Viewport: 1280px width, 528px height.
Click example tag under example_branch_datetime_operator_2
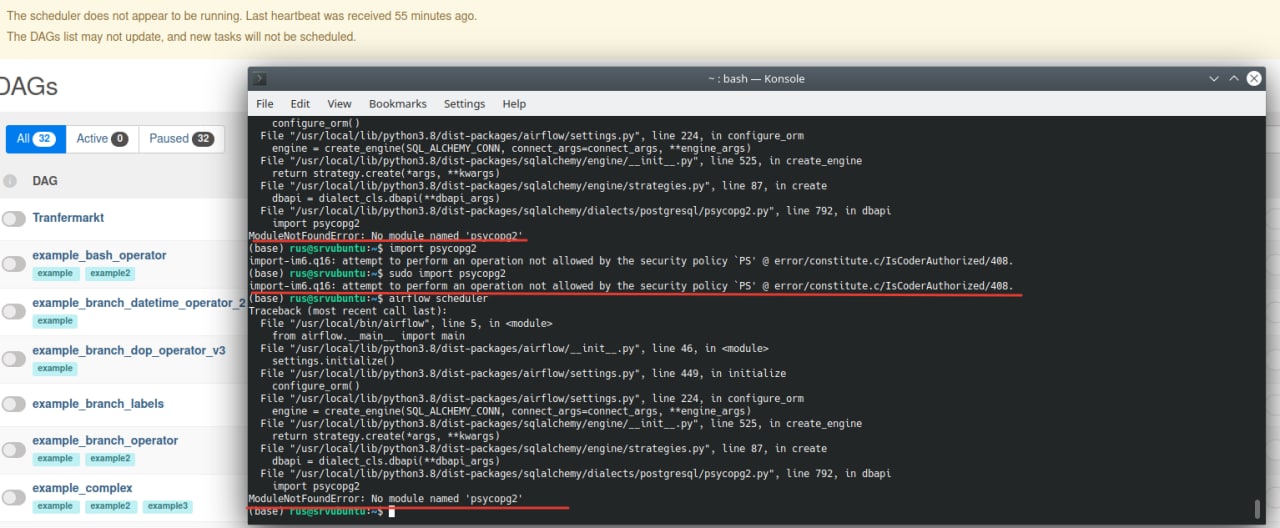click(55, 321)
